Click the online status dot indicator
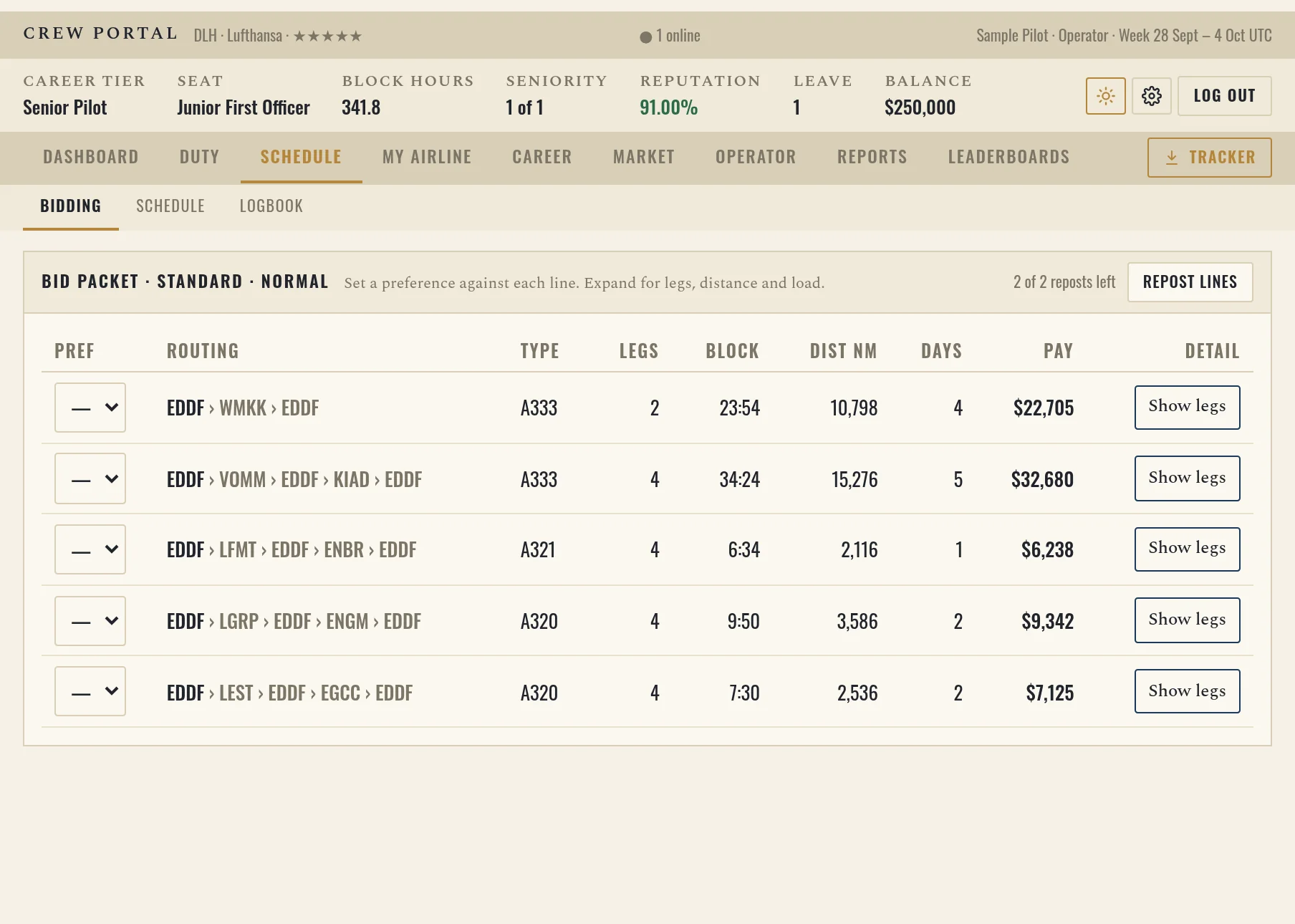The width and height of the screenshot is (1295, 924). coord(645,37)
